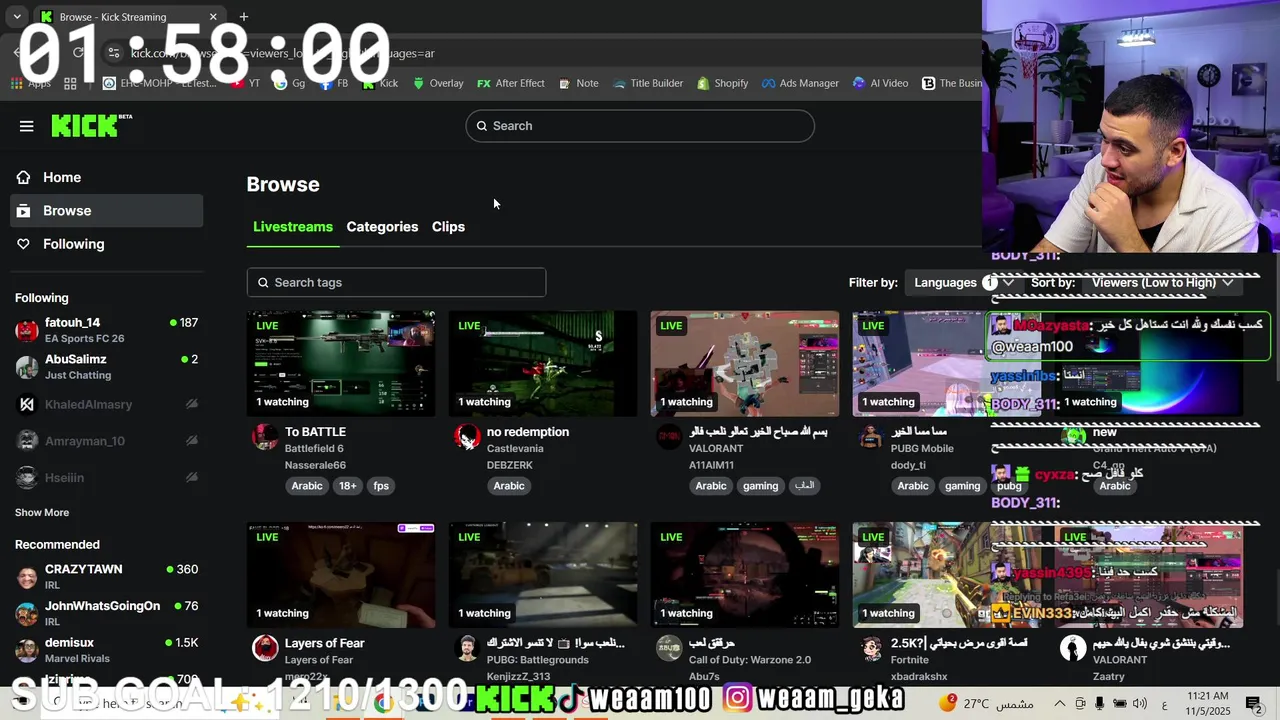Click the magnifier icon in Search tags
The image size is (1280, 720).
264,283
